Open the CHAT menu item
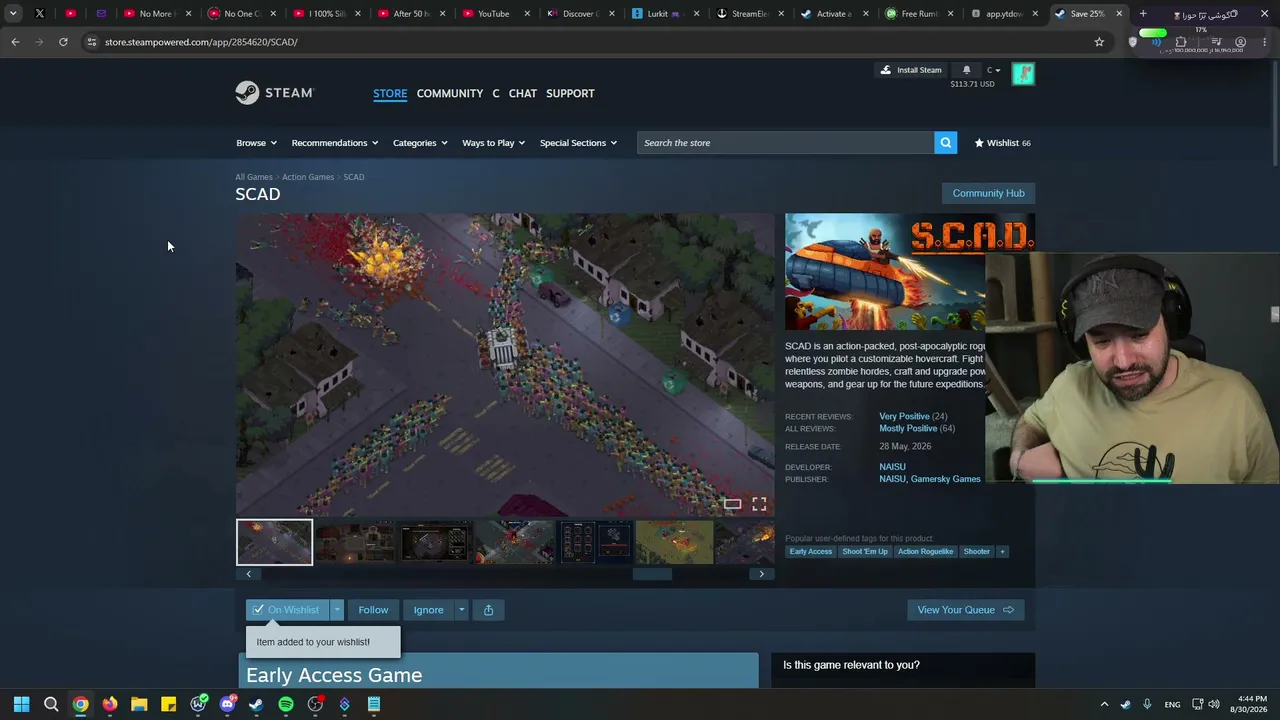The image size is (1280, 720). 523,93
